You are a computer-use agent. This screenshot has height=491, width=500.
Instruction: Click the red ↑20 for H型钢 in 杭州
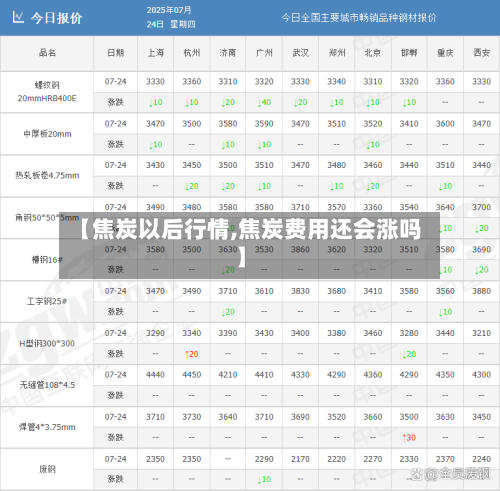[x=192, y=354]
